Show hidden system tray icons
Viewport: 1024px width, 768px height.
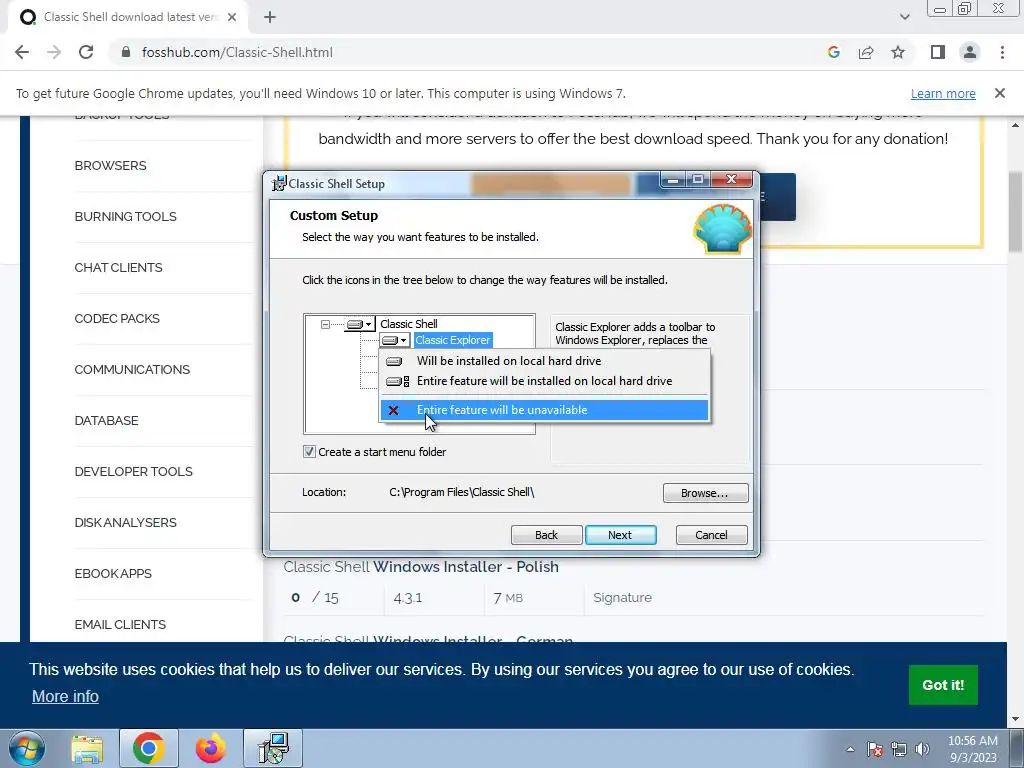(850, 749)
